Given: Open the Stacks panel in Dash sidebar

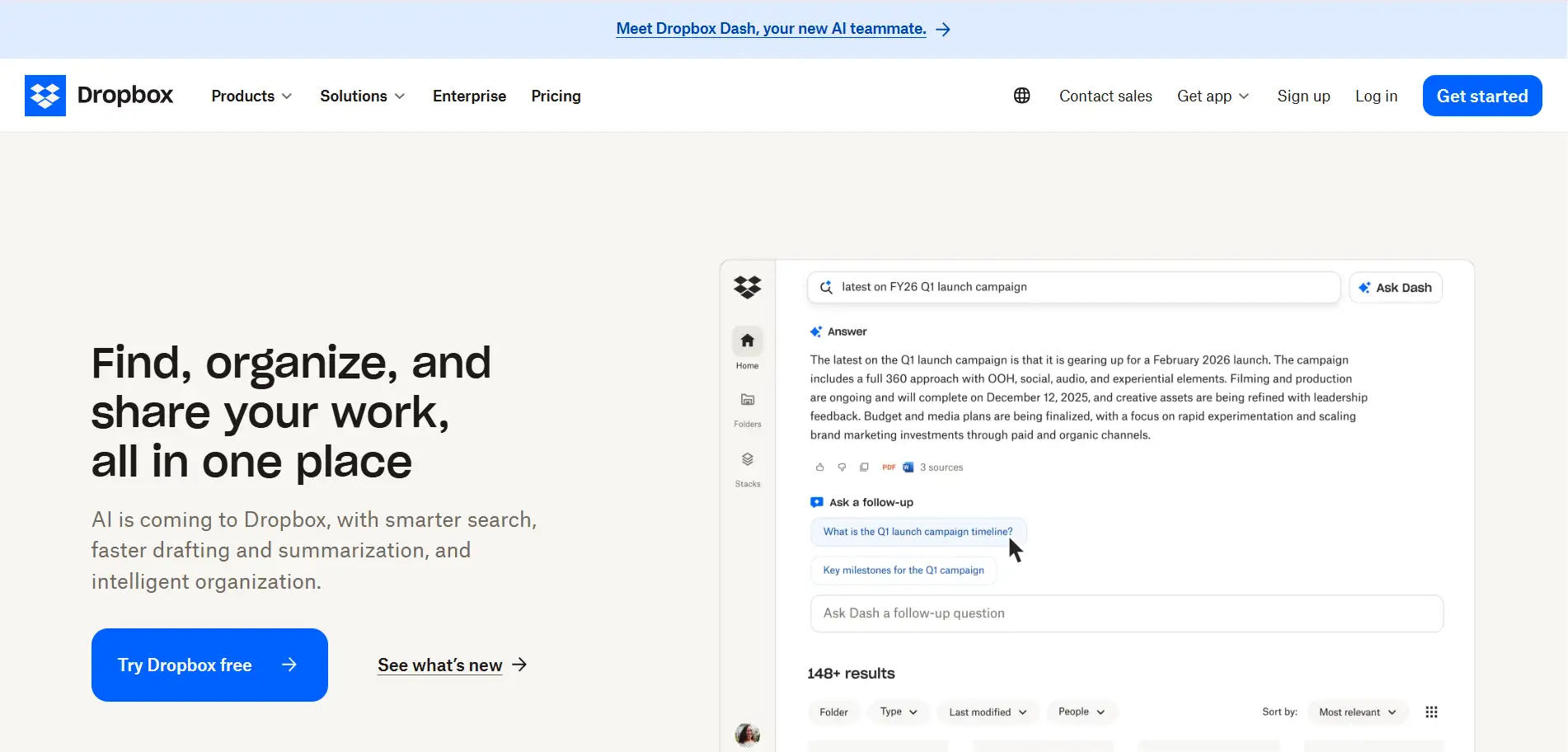Looking at the screenshot, I should point(747,459).
